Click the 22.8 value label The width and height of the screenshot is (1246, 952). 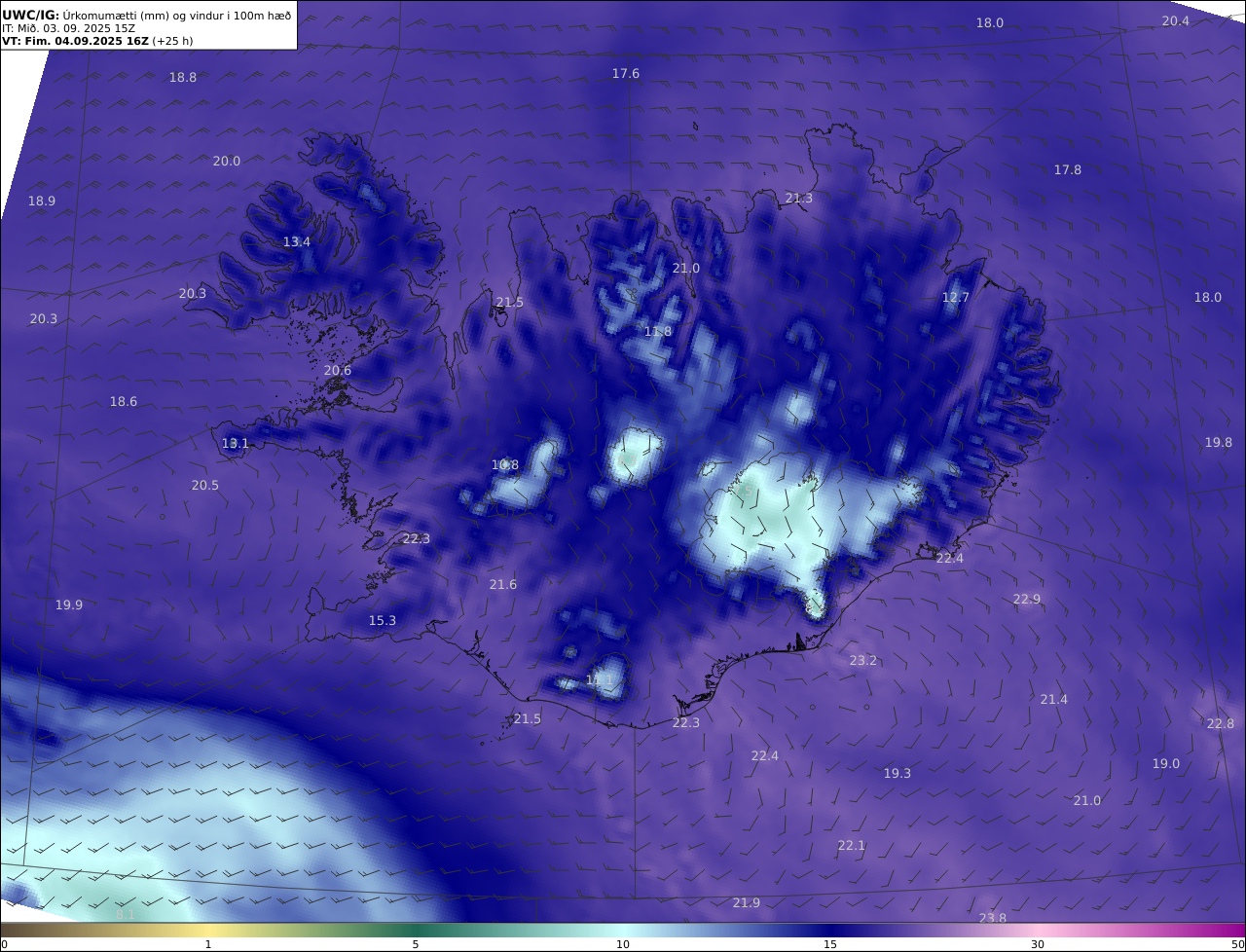1221,723
